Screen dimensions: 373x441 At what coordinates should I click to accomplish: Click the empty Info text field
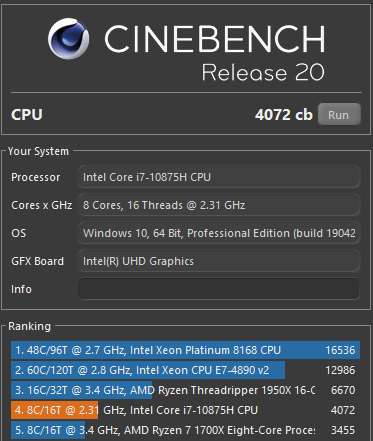[x=219, y=289]
